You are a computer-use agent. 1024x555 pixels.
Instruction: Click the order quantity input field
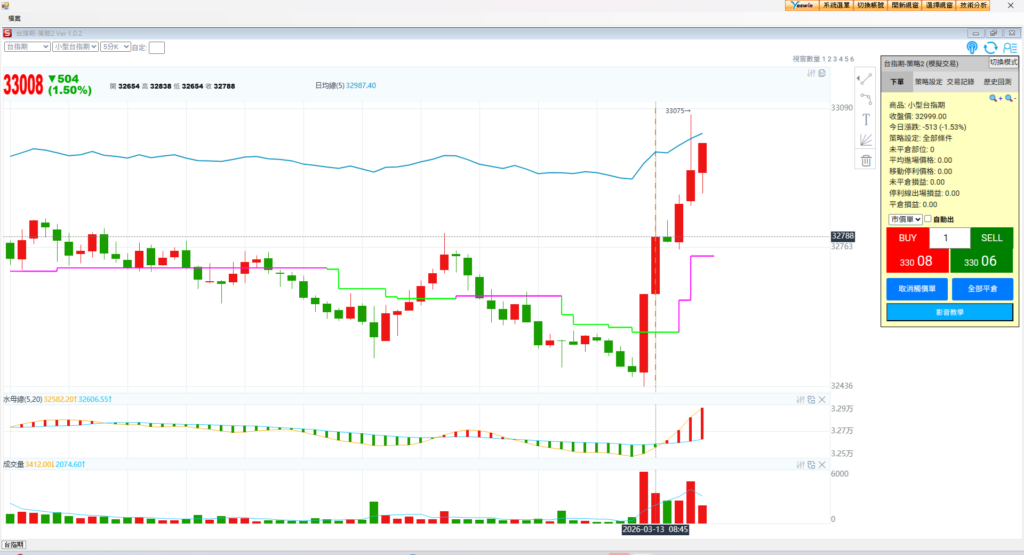[949, 238]
